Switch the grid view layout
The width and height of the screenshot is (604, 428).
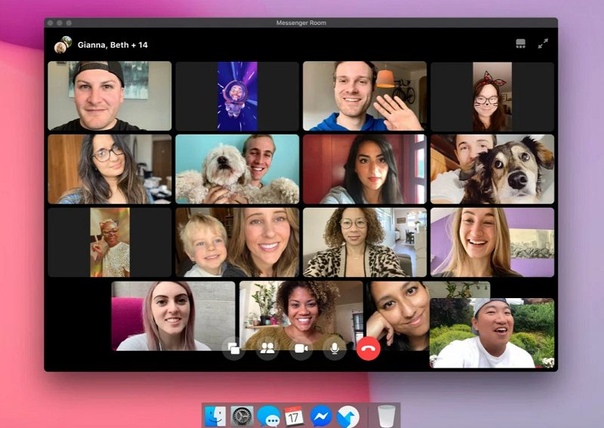(x=520, y=44)
